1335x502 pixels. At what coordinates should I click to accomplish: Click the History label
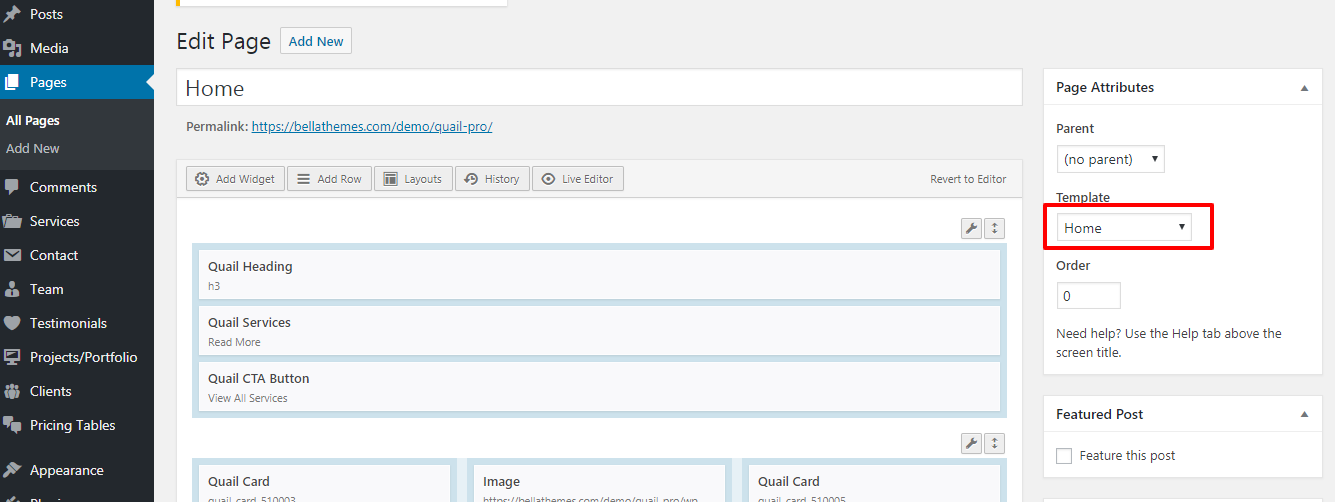(x=502, y=179)
